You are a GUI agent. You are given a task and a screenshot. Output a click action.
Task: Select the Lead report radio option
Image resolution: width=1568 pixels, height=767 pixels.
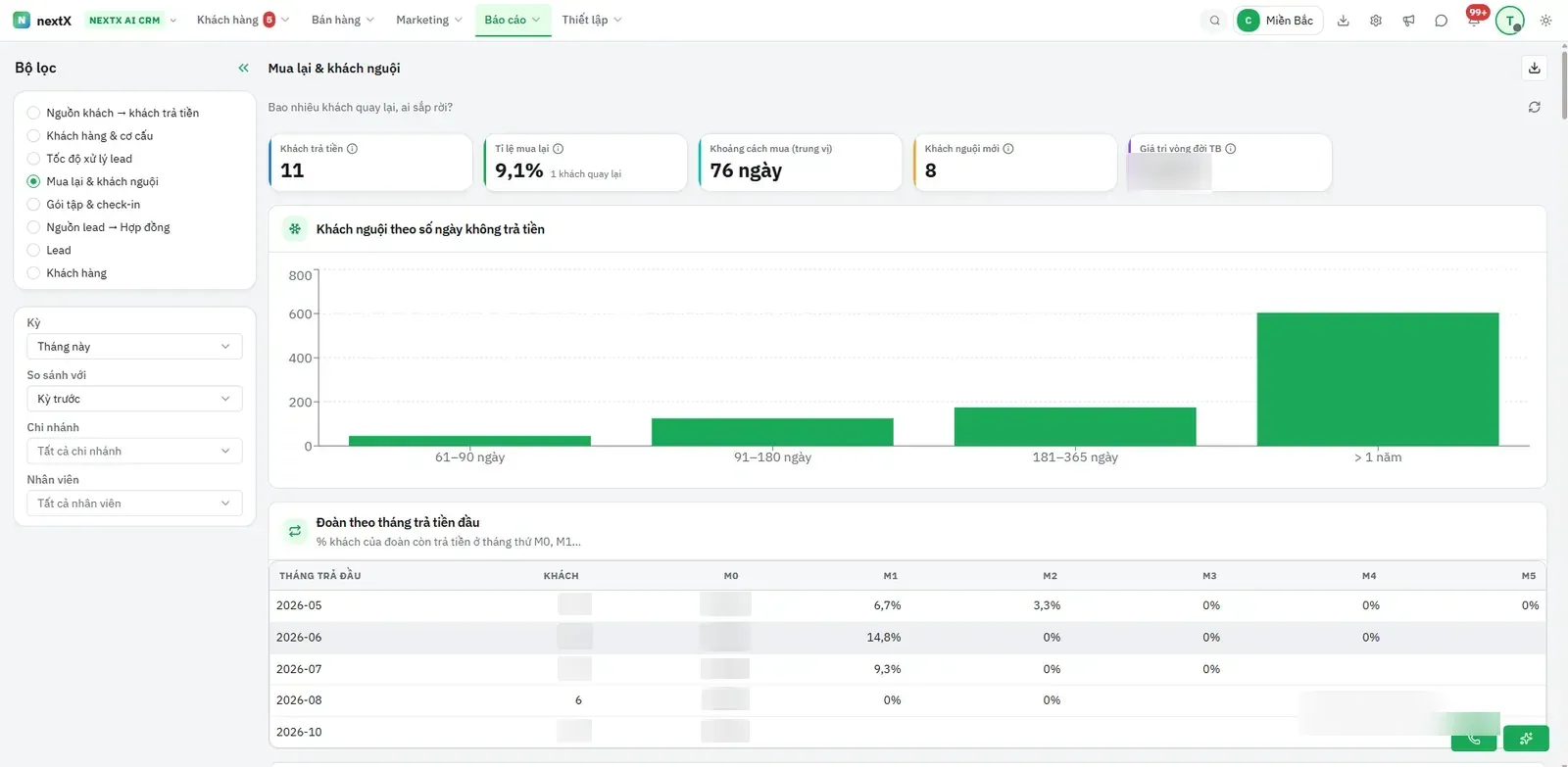point(49,250)
